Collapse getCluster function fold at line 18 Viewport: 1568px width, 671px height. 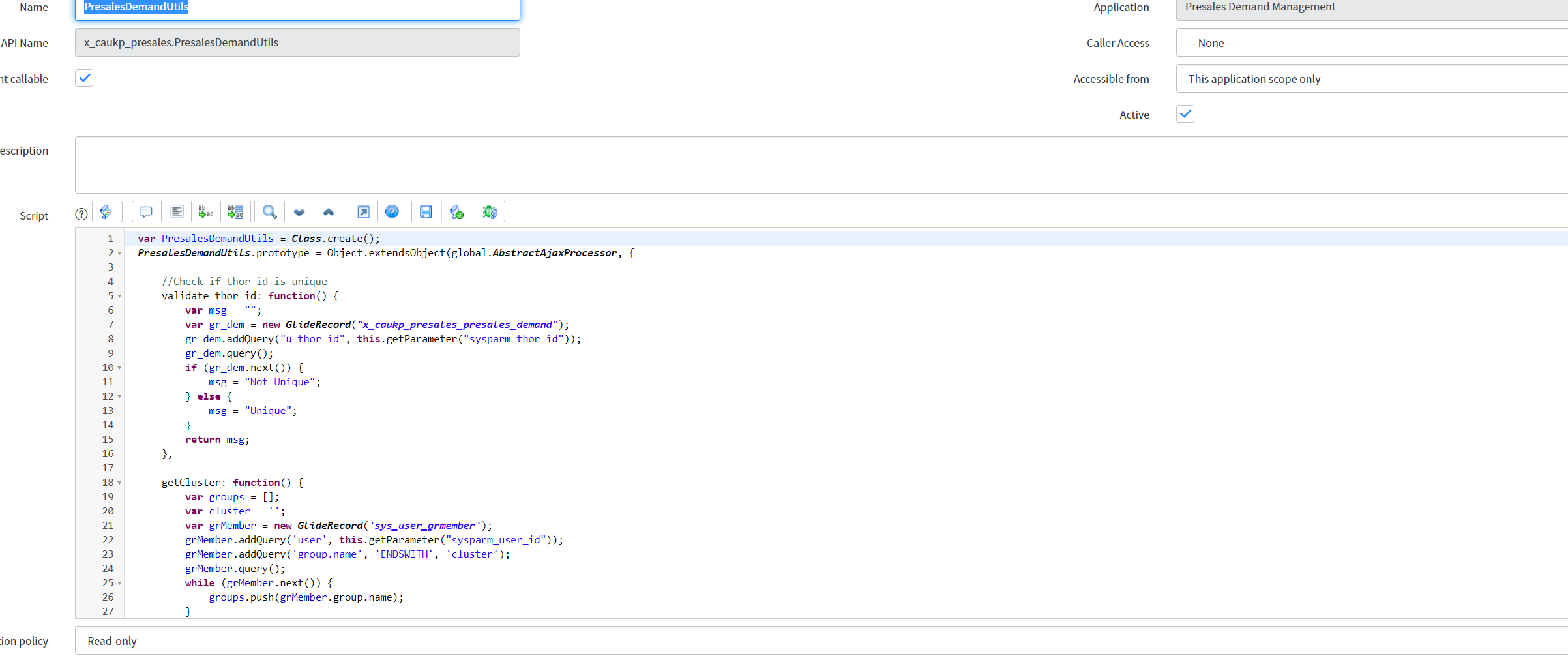click(x=119, y=483)
